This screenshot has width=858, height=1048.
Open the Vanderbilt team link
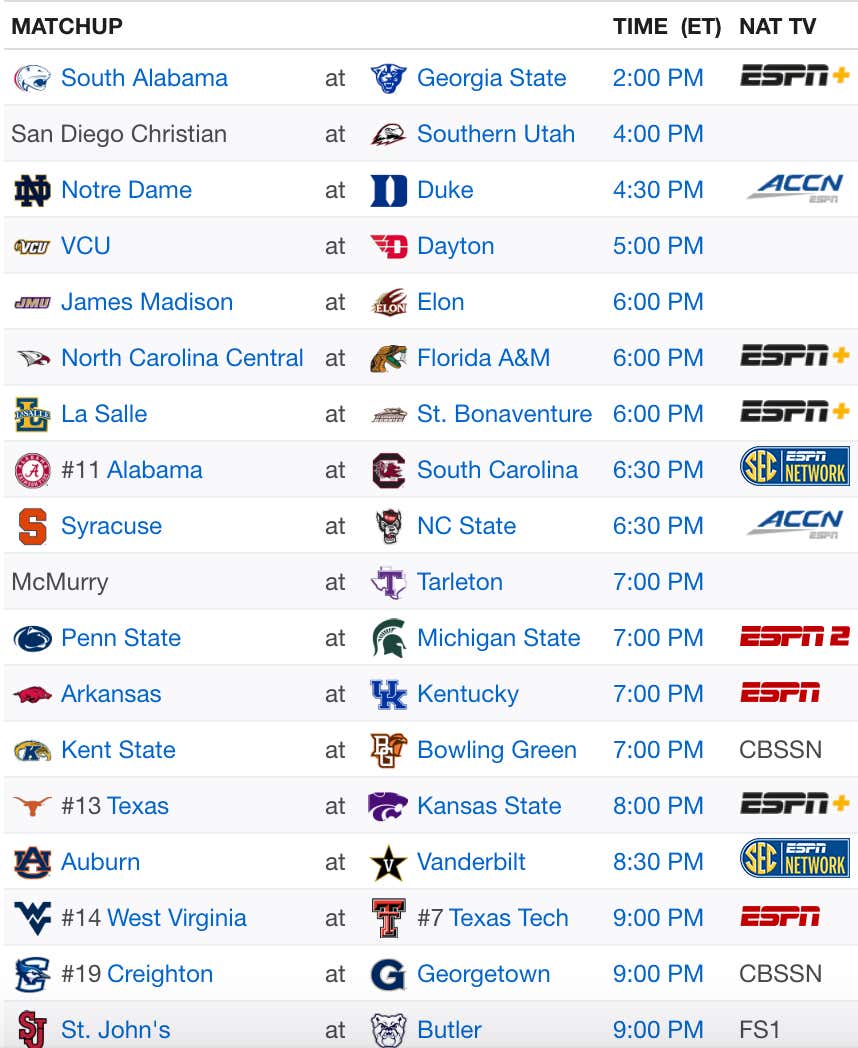471,862
